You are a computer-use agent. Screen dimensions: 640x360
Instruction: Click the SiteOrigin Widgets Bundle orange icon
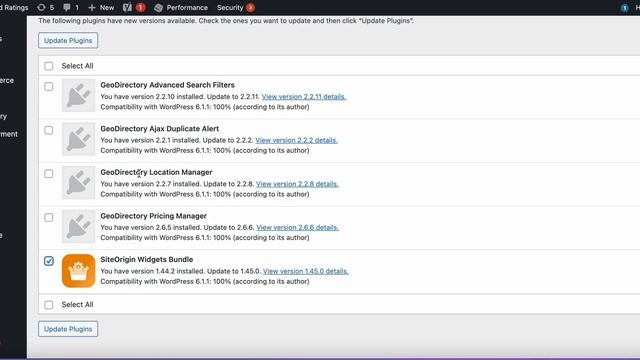pos(78,271)
